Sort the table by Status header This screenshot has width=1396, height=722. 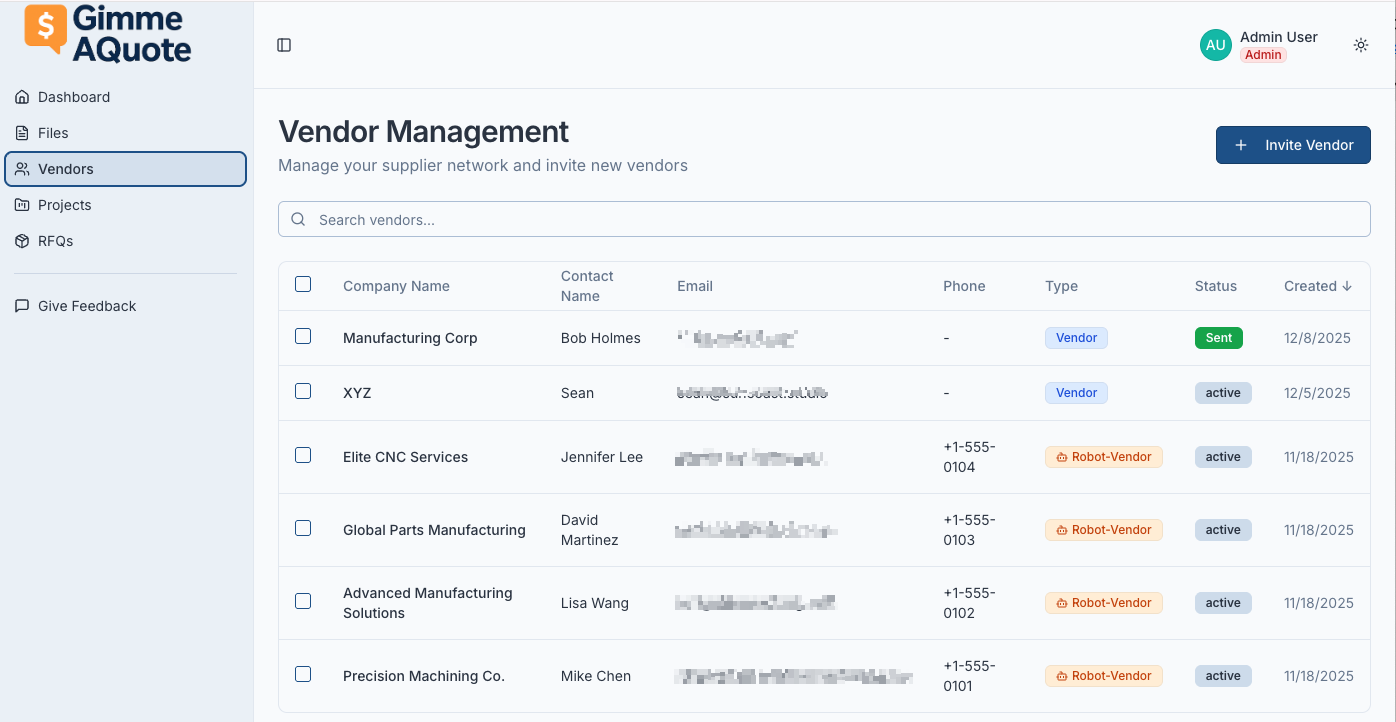click(x=1215, y=286)
